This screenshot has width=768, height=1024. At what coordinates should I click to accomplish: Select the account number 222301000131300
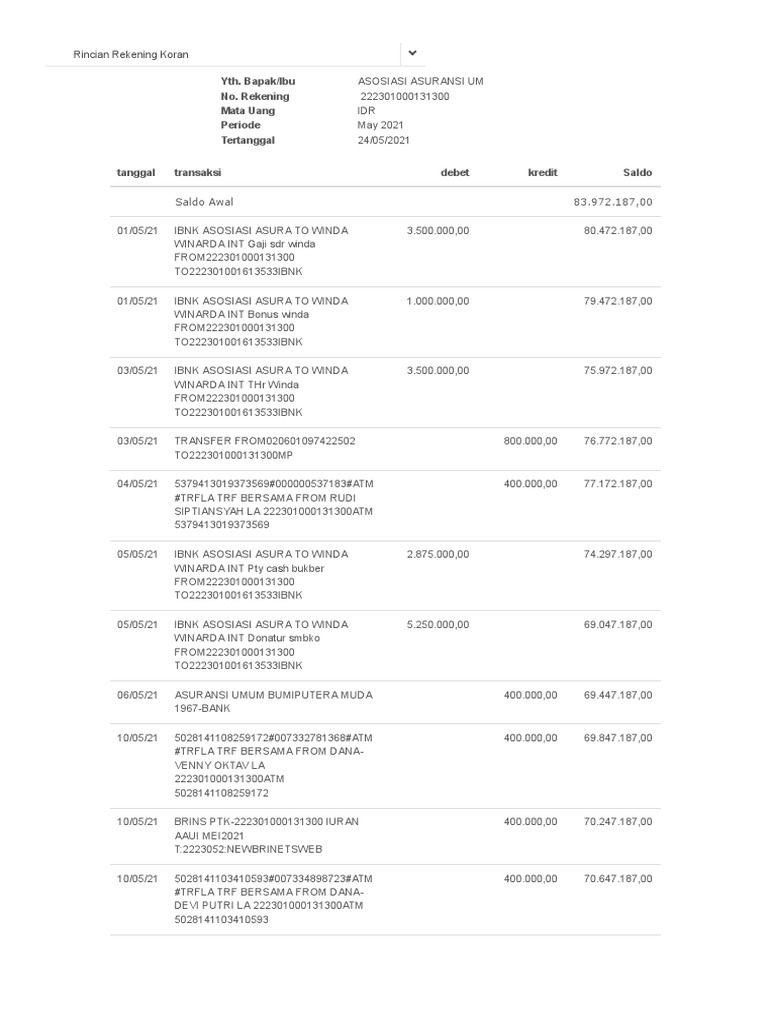(405, 96)
